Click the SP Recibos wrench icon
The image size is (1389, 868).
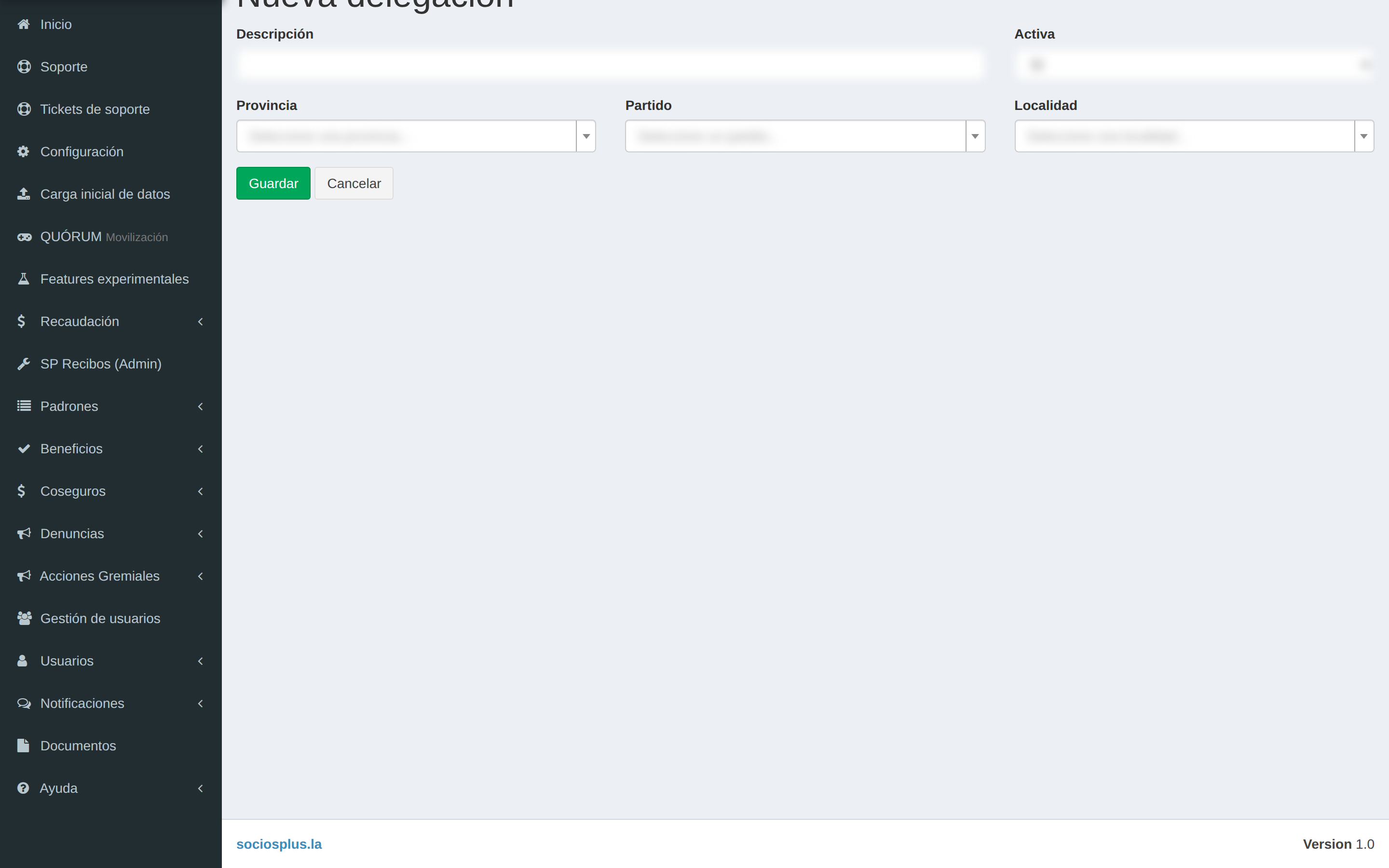click(x=24, y=364)
